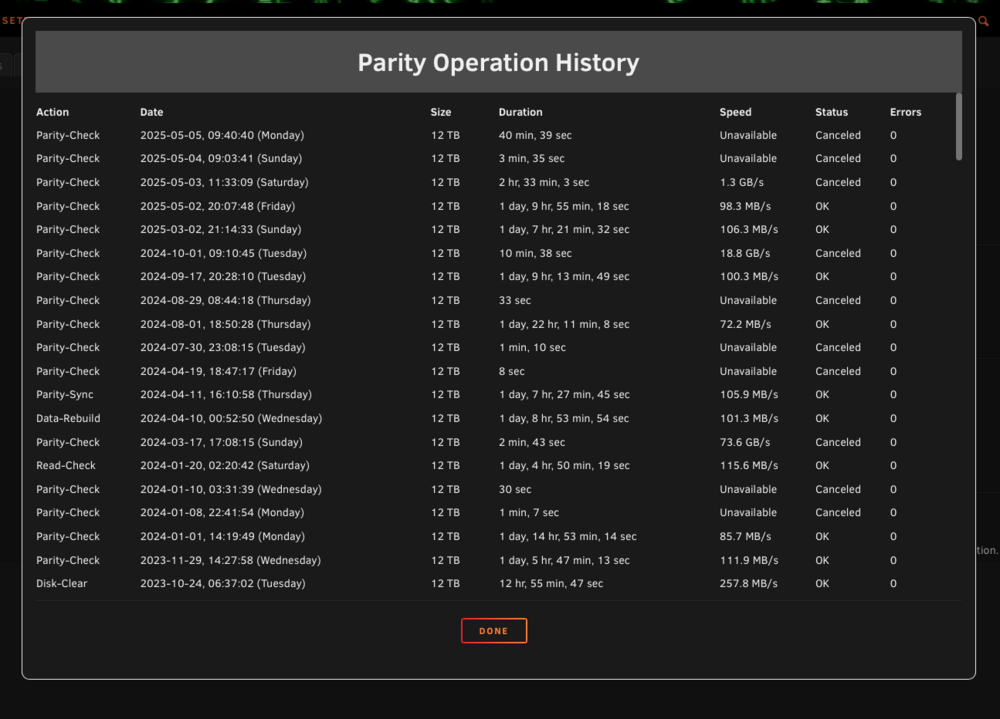Click speed value 73.6 GB/s

(x=745, y=442)
